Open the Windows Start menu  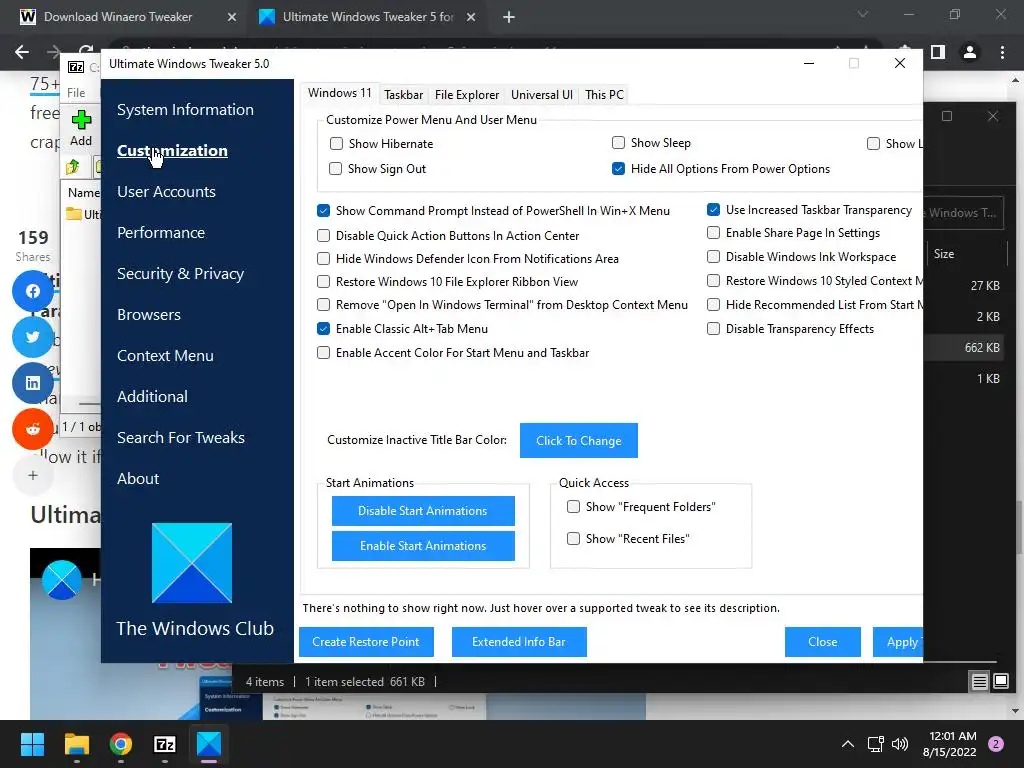(x=32, y=744)
